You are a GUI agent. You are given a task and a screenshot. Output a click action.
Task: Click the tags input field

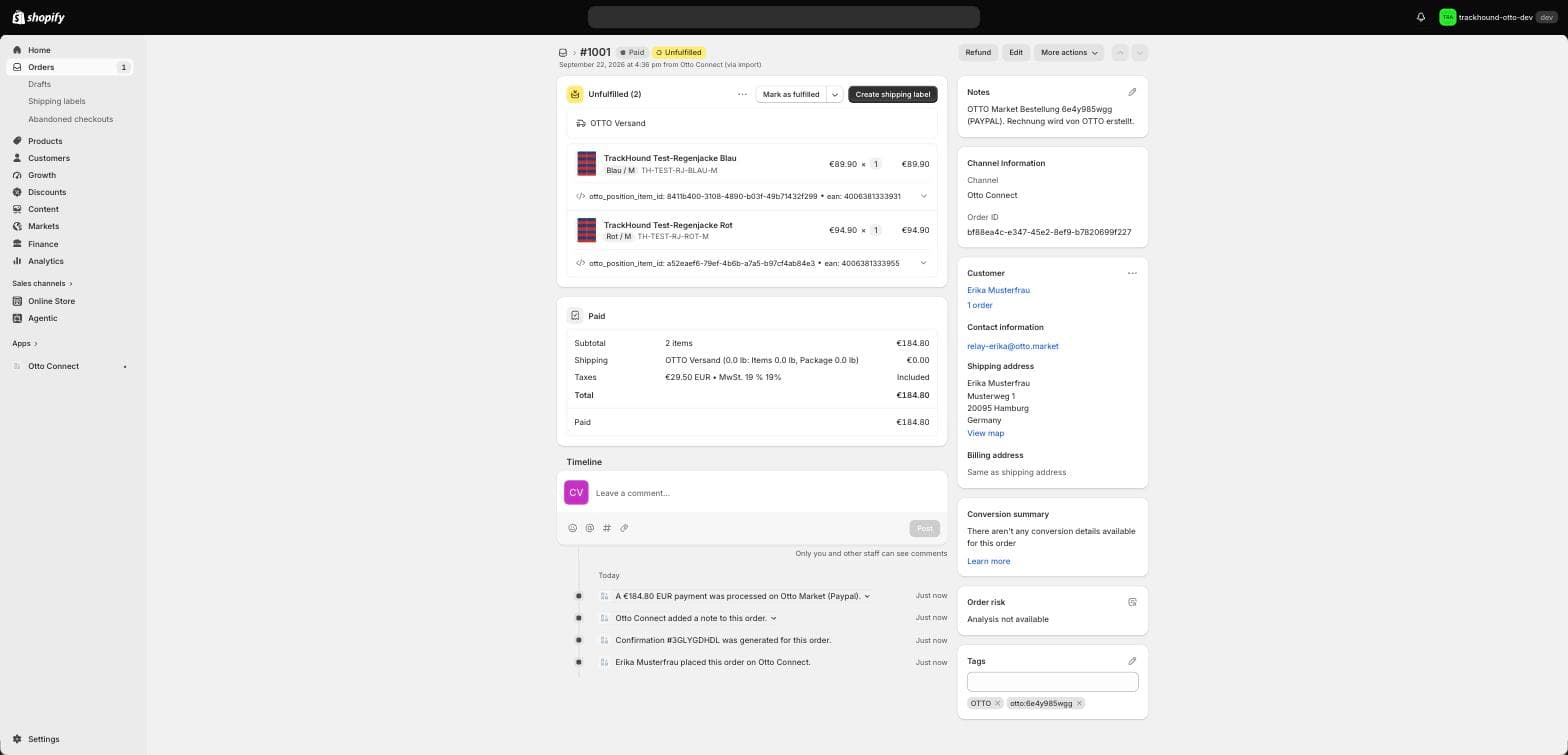tap(1052, 682)
